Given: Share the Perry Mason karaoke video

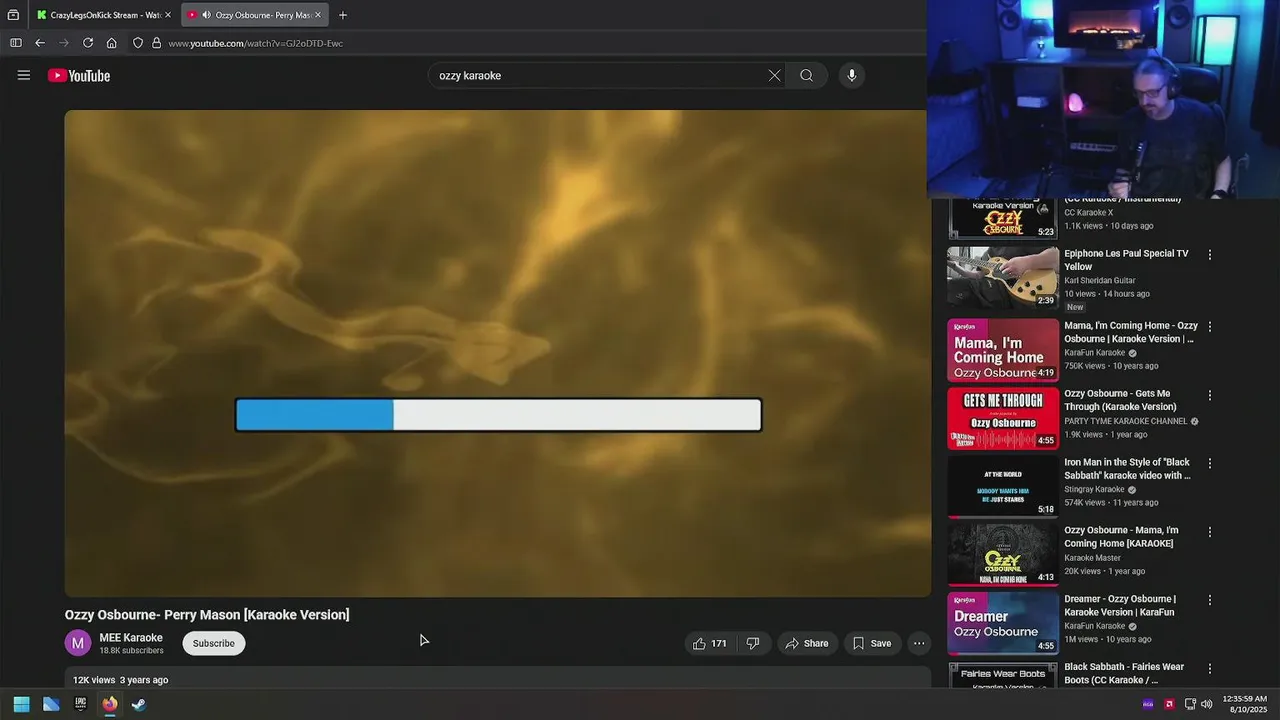Looking at the screenshot, I should 807,643.
